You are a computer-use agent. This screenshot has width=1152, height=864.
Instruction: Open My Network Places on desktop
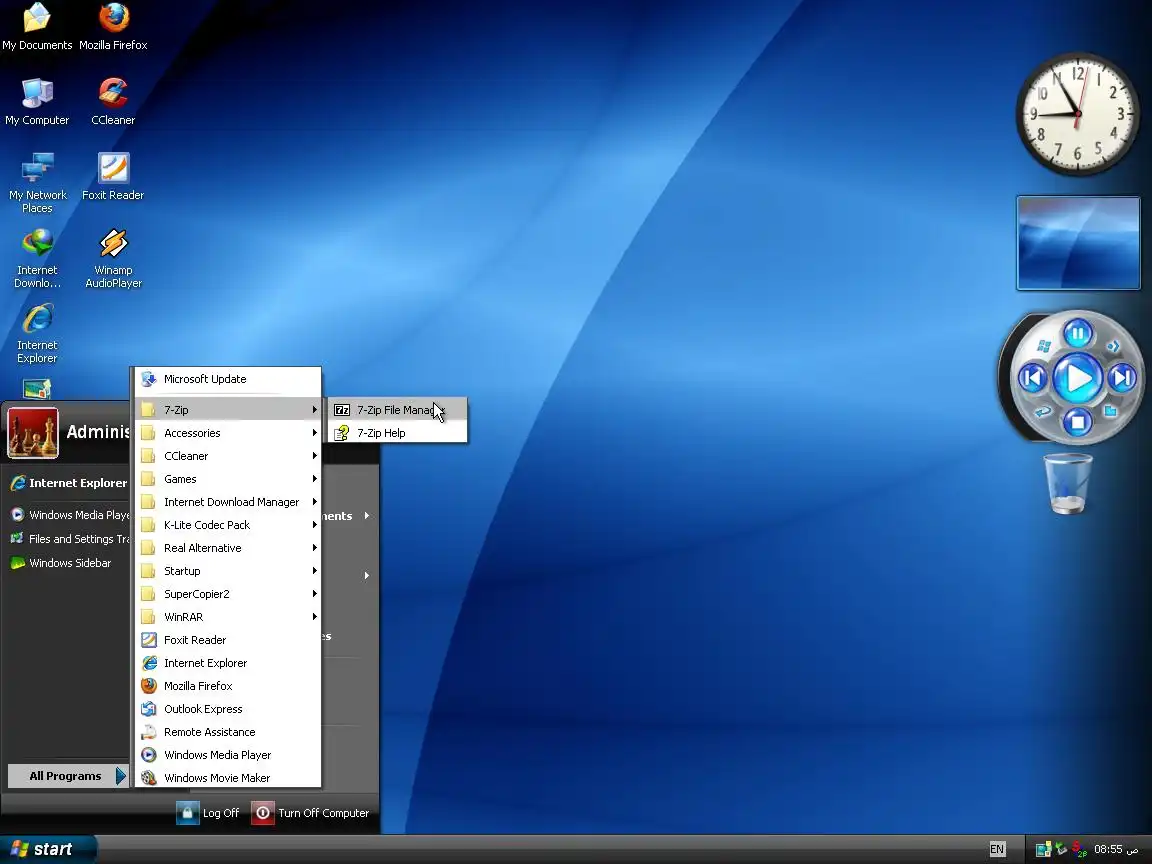[37, 183]
